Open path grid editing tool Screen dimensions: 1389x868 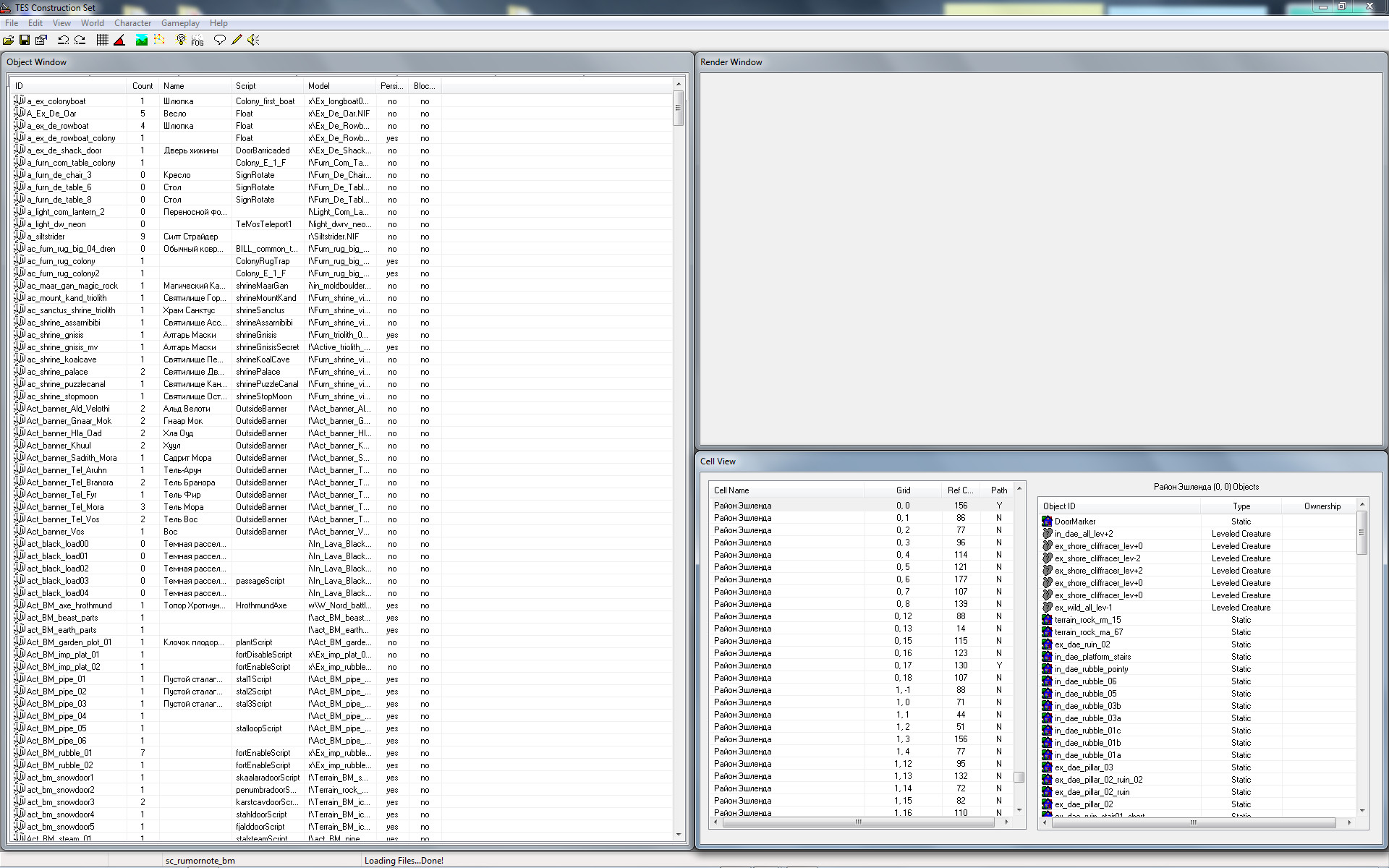pyautogui.click(x=158, y=41)
